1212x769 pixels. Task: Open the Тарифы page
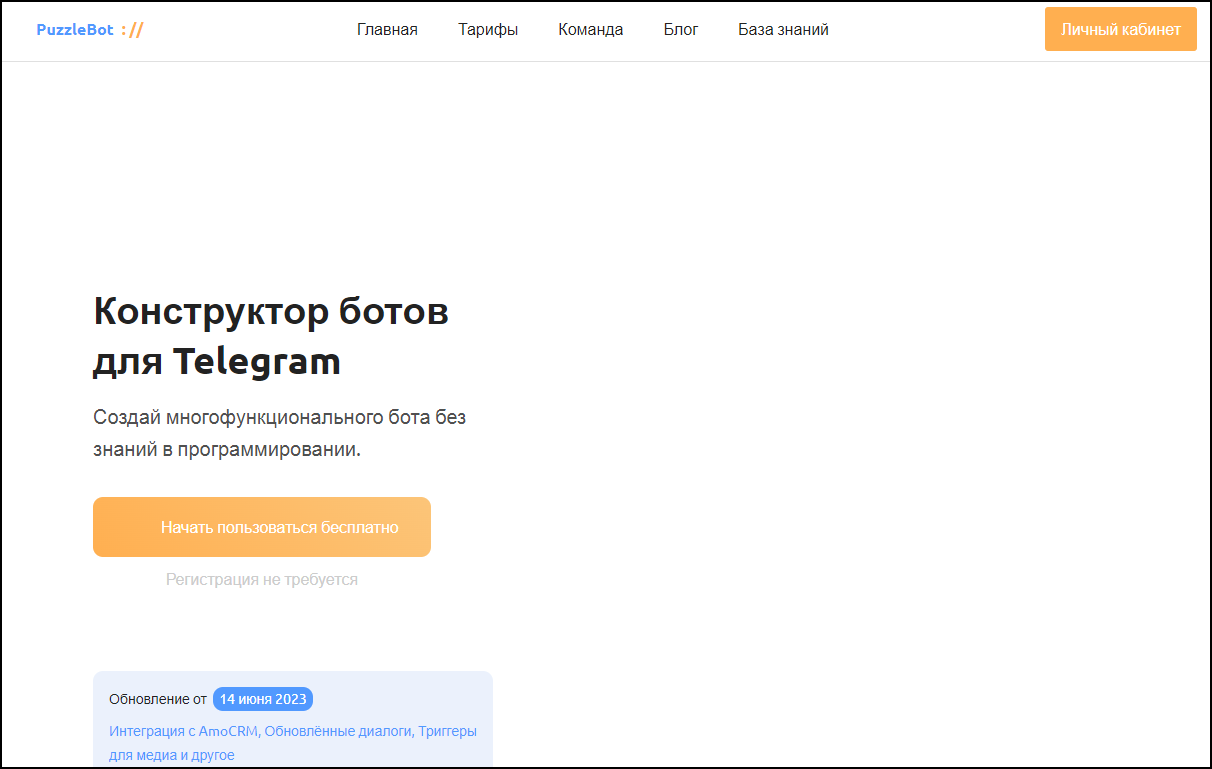[x=488, y=30]
